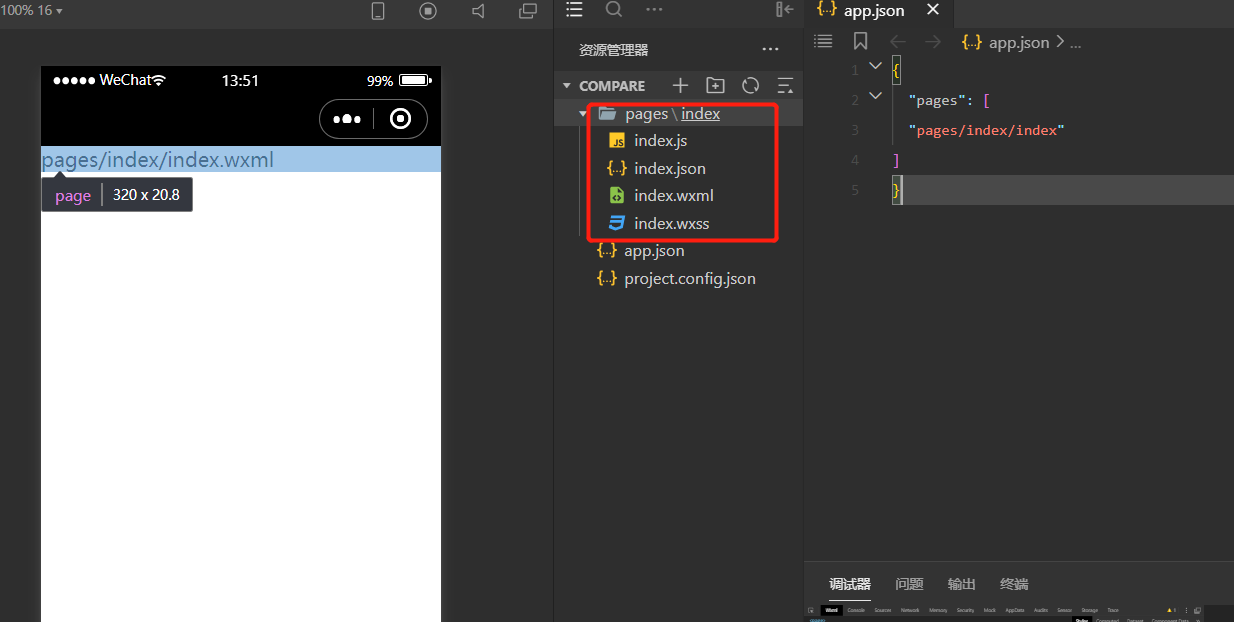Navigate back with the left arrow in editor

click(x=898, y=41)
